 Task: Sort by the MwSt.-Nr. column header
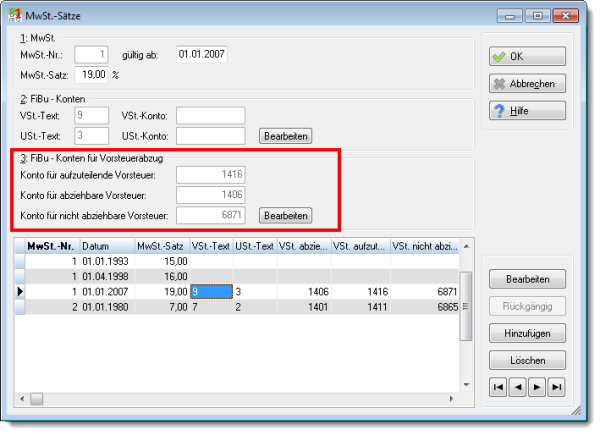click(x=52, y=246)
